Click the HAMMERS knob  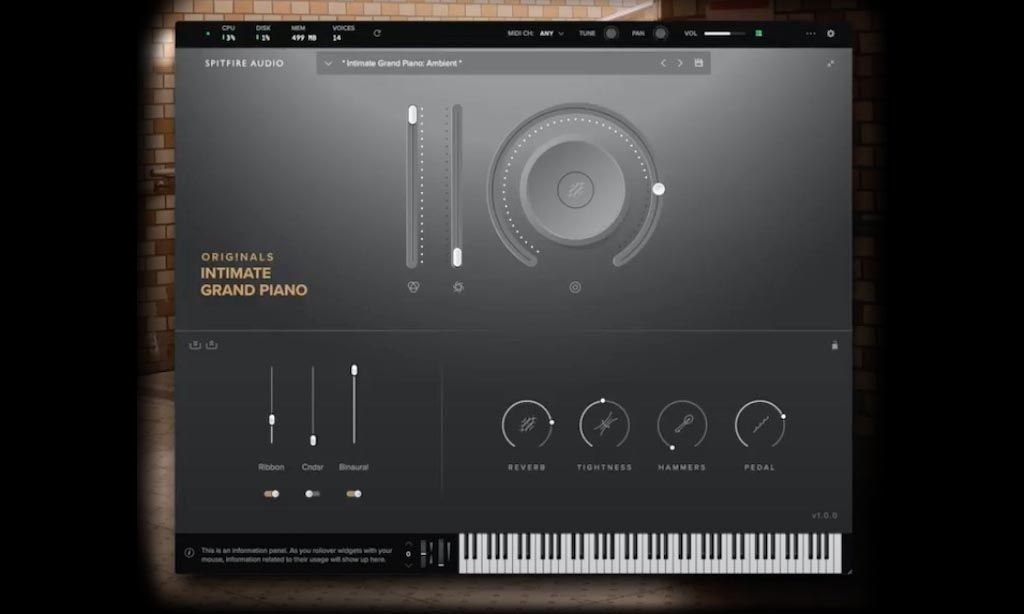click(x=682, y=425)
